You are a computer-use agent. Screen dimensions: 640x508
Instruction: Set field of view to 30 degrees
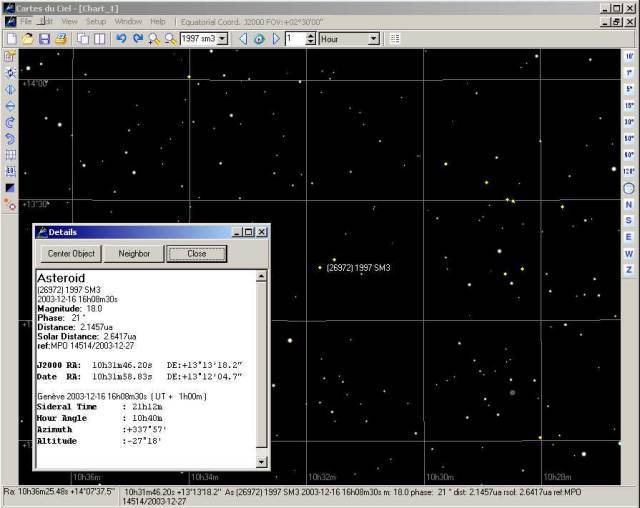coord(629,122)
